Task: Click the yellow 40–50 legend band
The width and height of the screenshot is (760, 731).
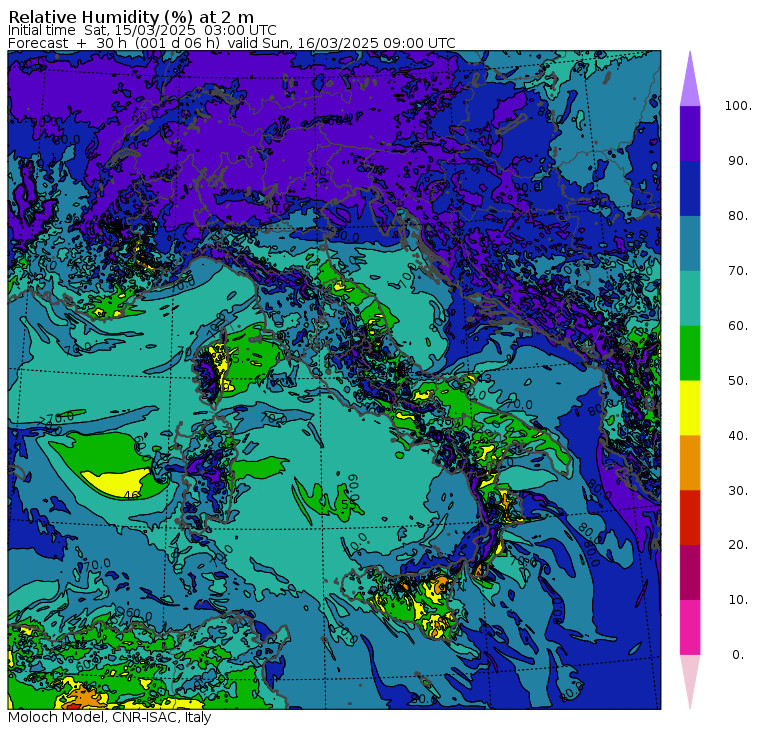Action: tap(690, 408)
